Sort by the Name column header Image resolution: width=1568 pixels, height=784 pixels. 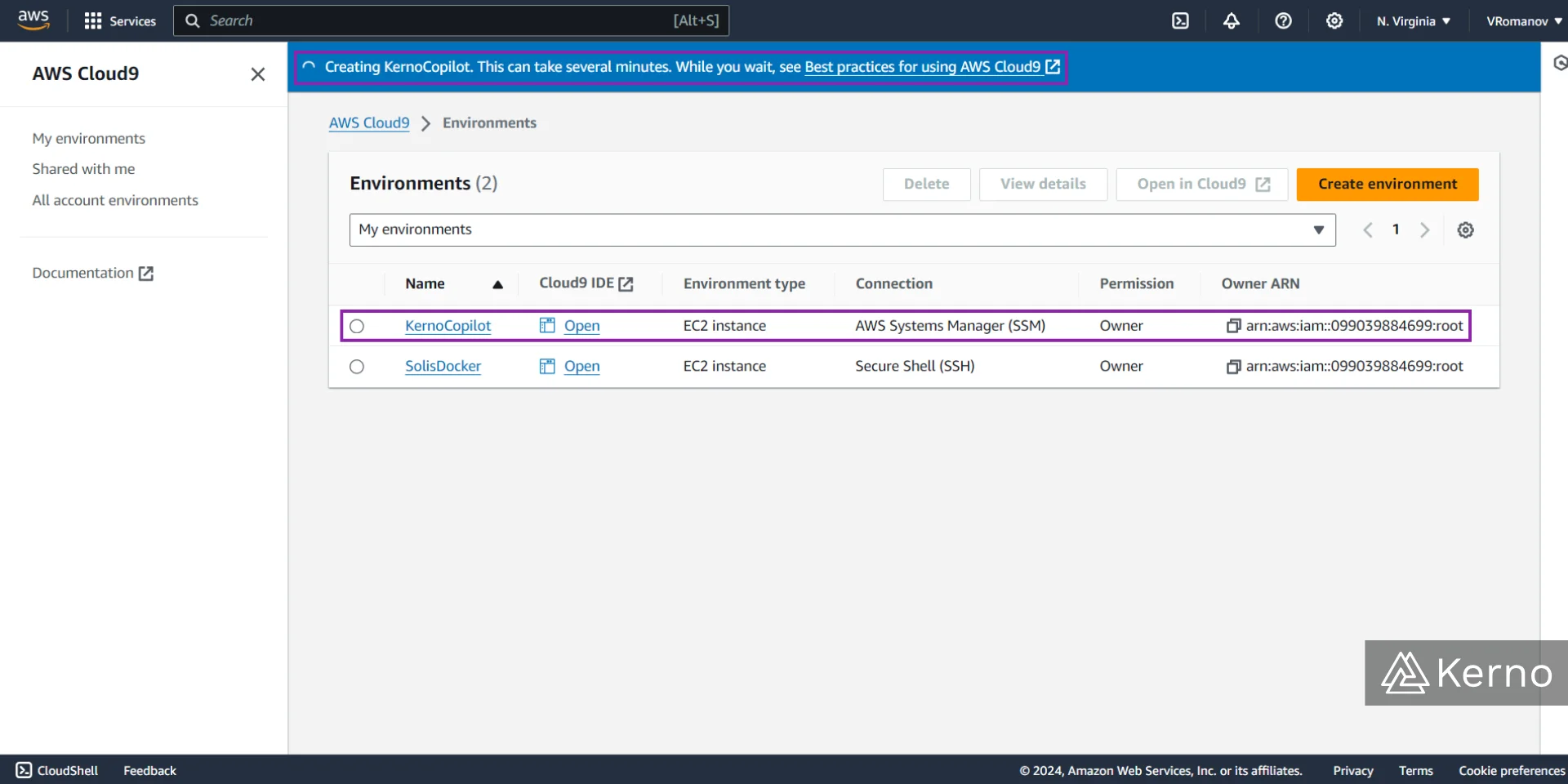tap(453, 284)
